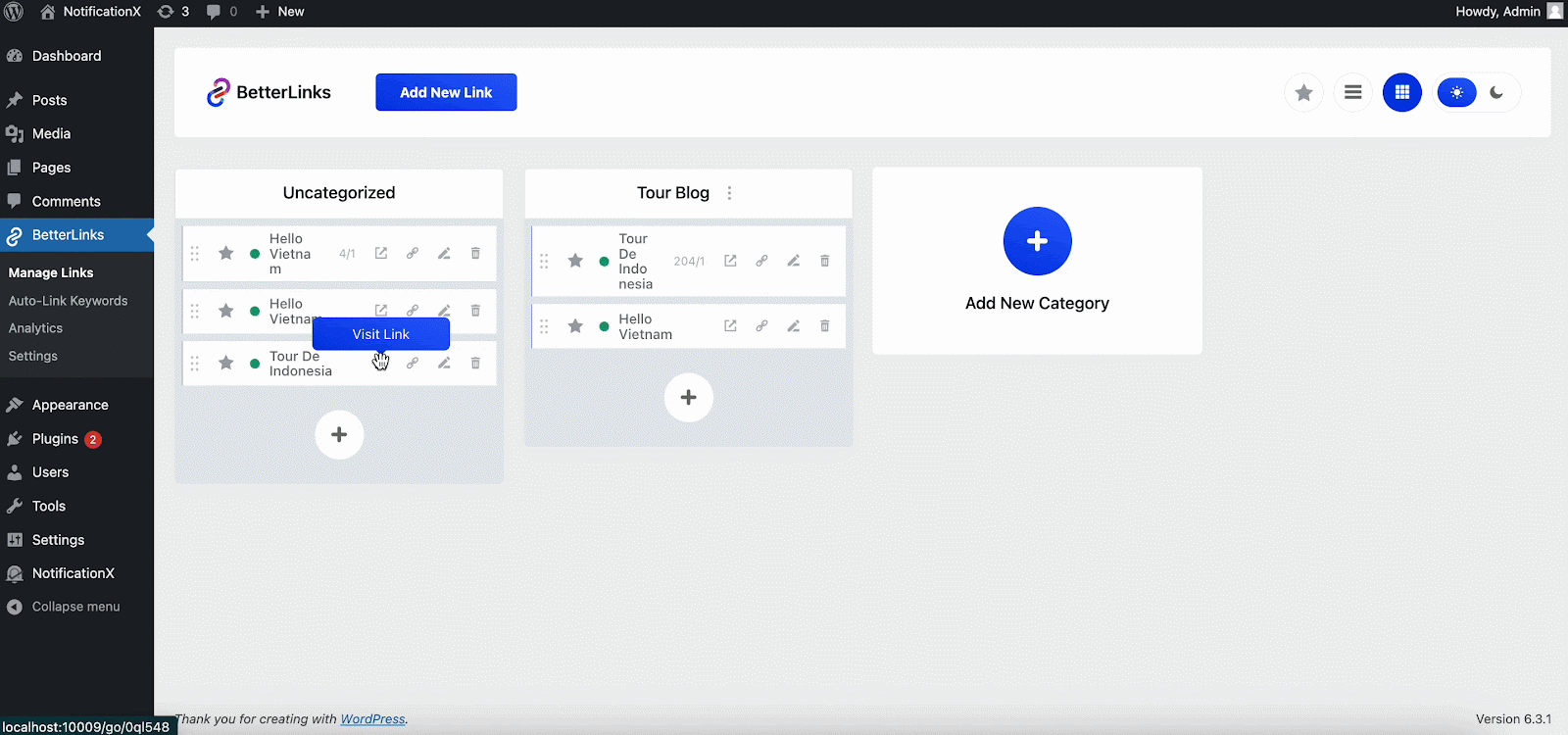Open the Dashboard menu

76,56
